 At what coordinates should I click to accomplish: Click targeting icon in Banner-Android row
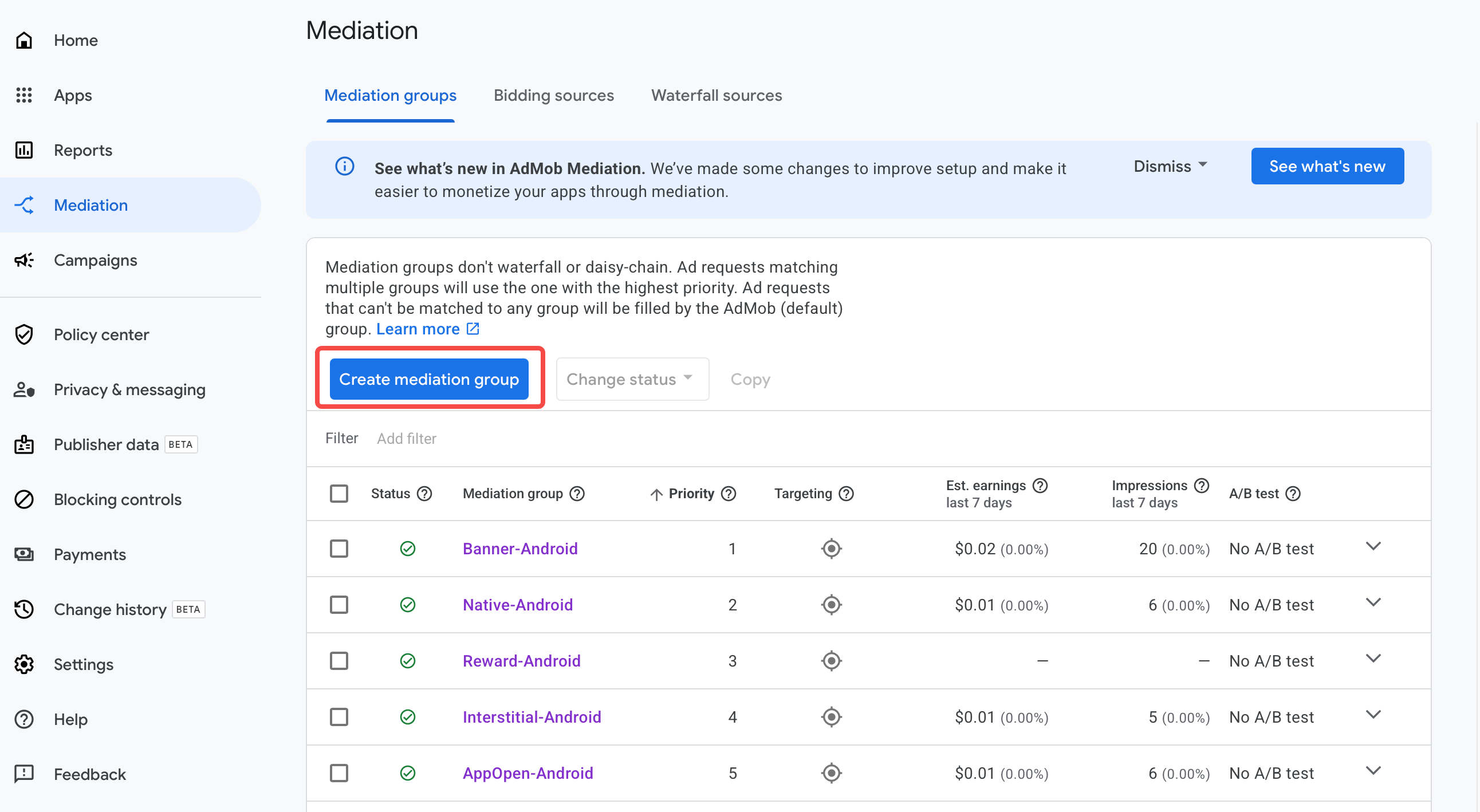[x=830, y=549]
